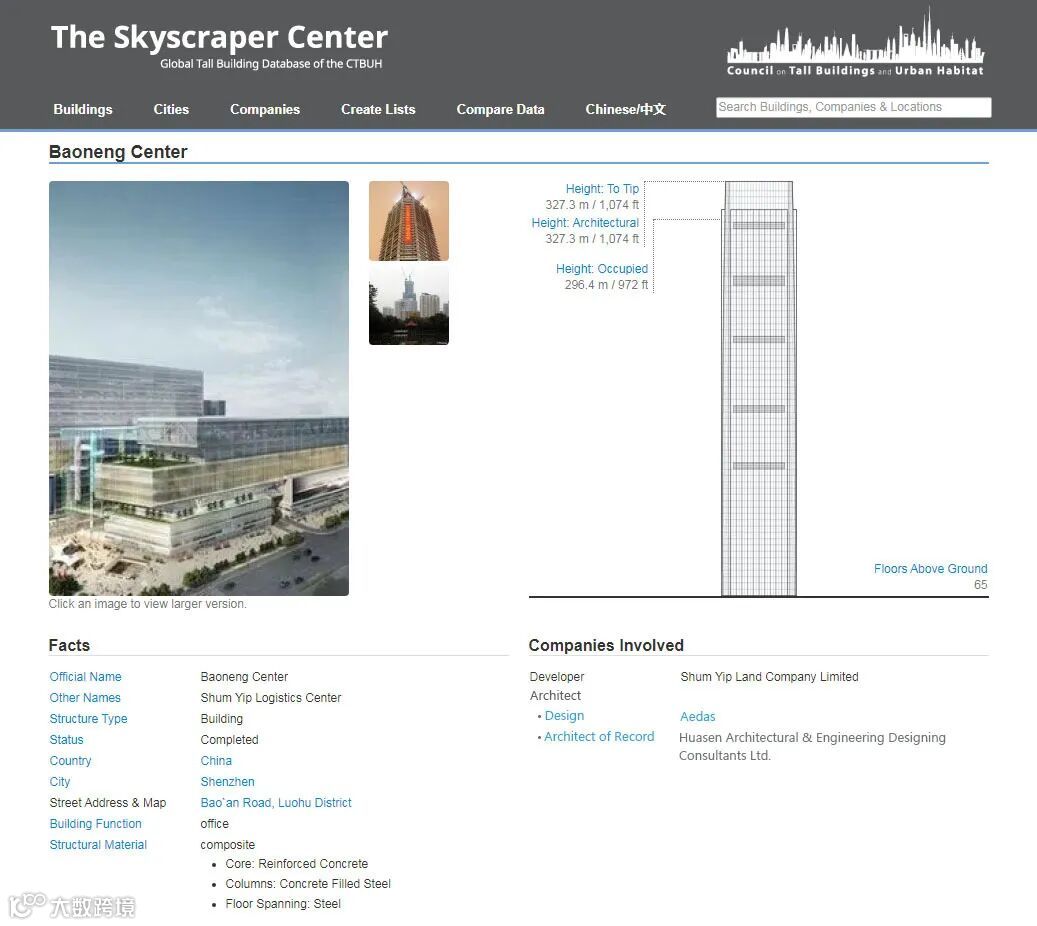Click the Official Name fact label
The image size is (1037, 926).
pos(85,677)
